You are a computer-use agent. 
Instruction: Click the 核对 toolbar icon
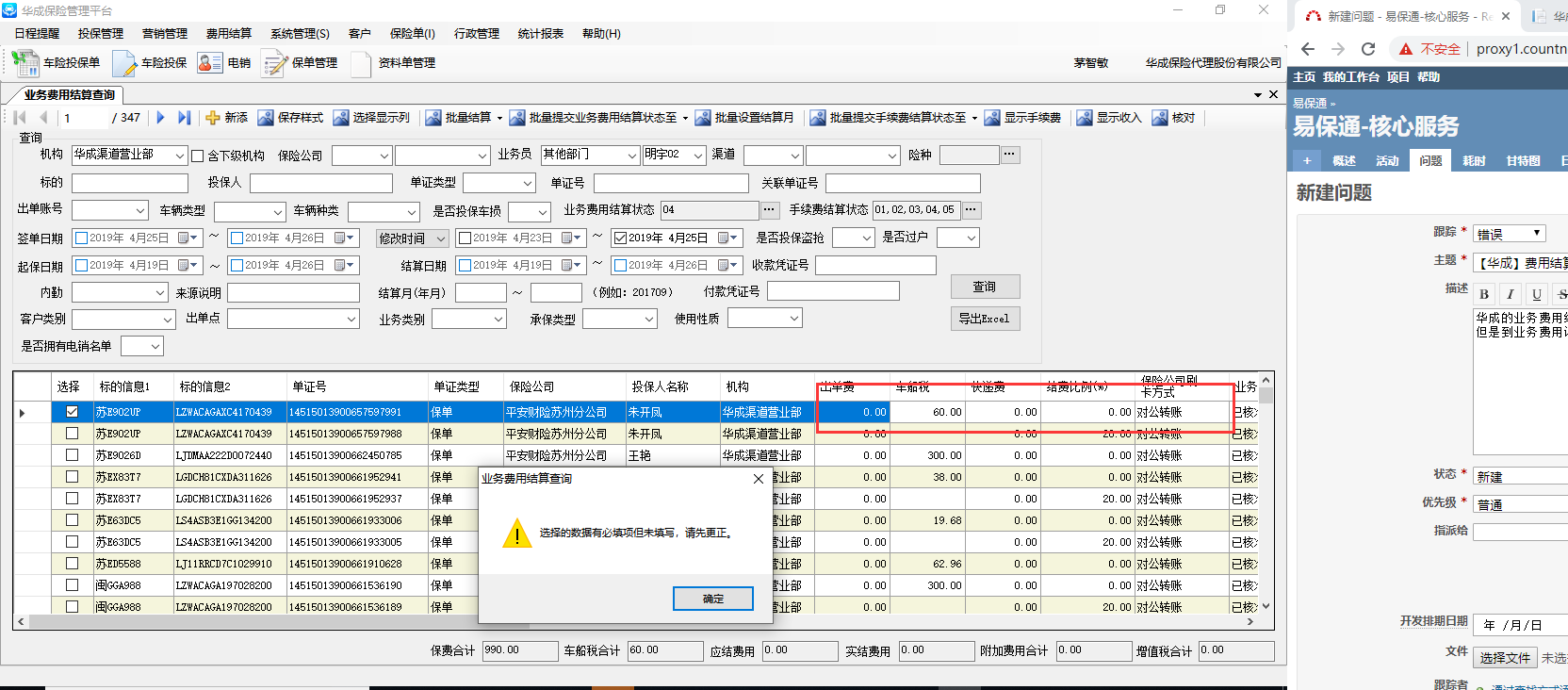(x=1159, y=118)
